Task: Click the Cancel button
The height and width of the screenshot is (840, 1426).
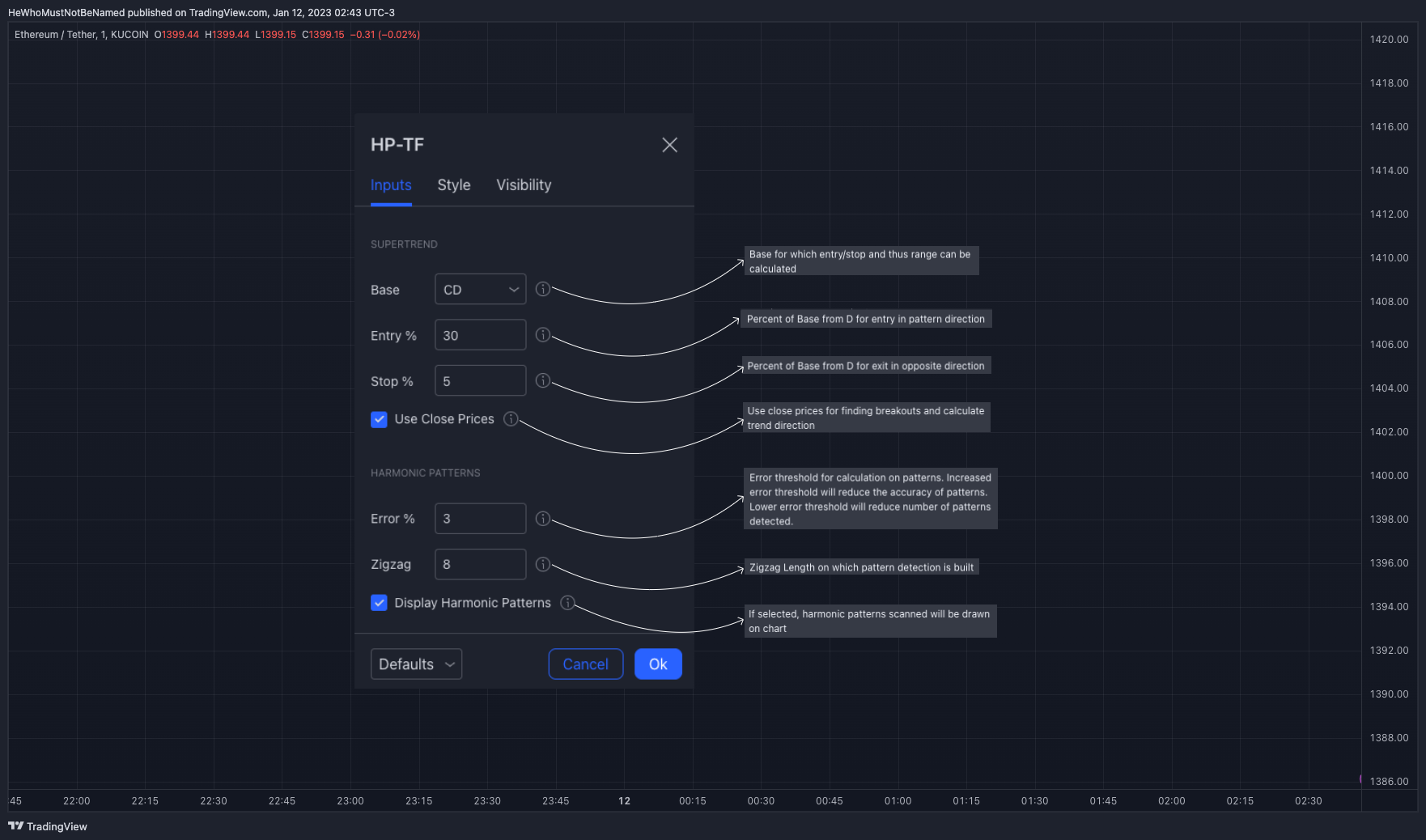Action: 586,664
